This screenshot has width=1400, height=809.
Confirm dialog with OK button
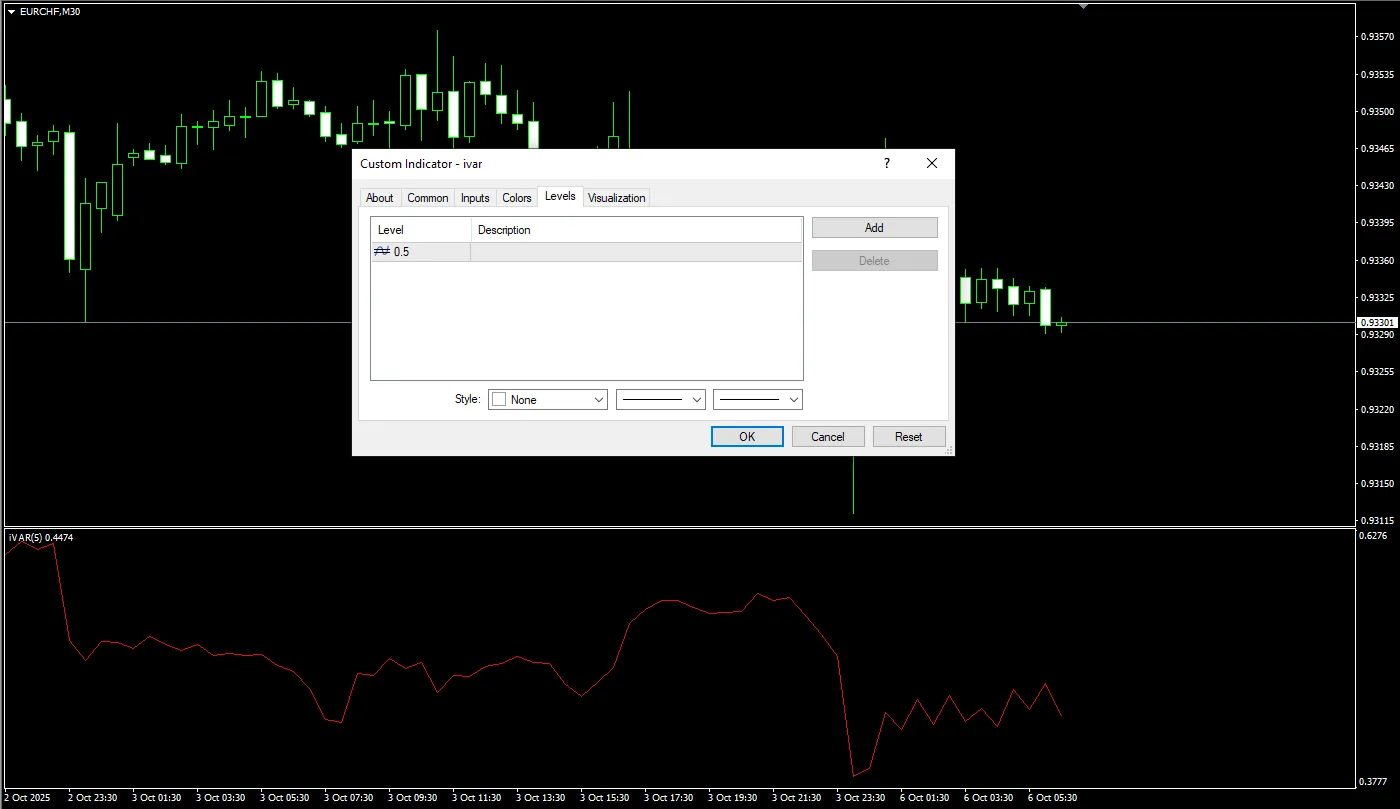point(747,437)
